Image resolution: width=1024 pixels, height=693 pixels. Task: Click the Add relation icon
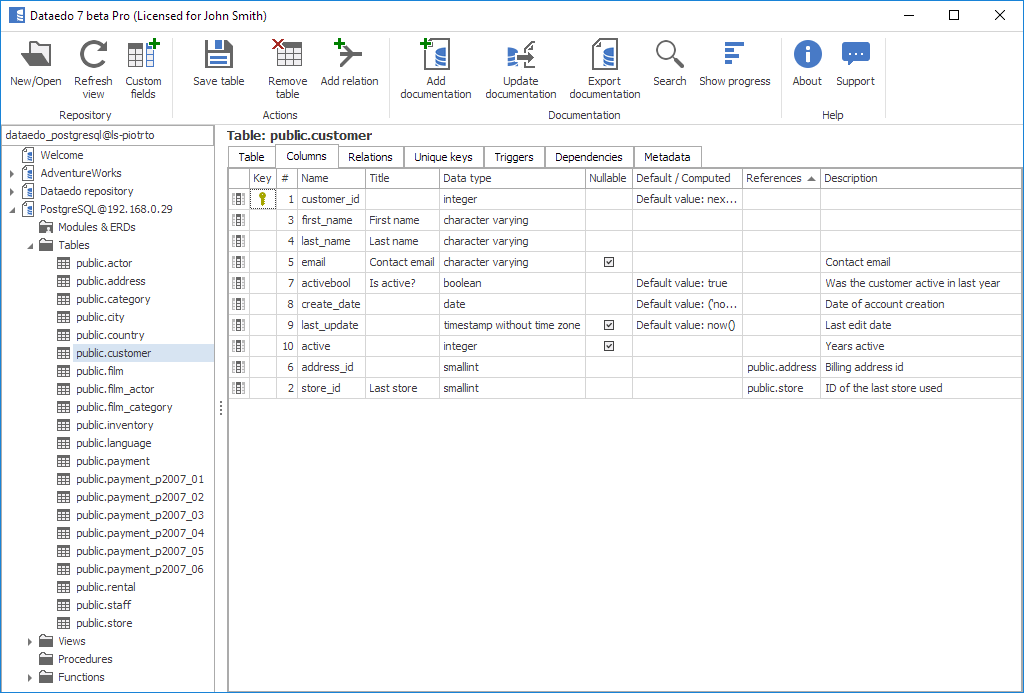[349, 56]
